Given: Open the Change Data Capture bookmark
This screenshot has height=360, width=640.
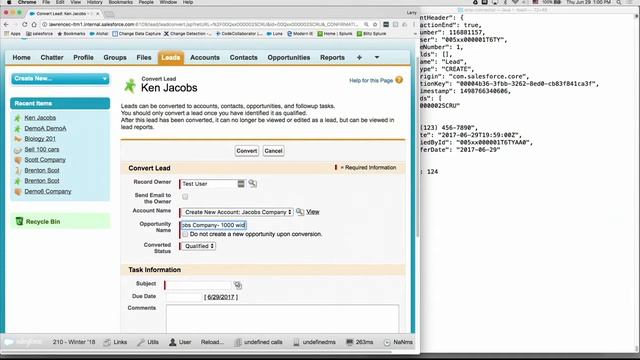Looking at the screenshot, I should pyautogui.click(x=136, y=34).
